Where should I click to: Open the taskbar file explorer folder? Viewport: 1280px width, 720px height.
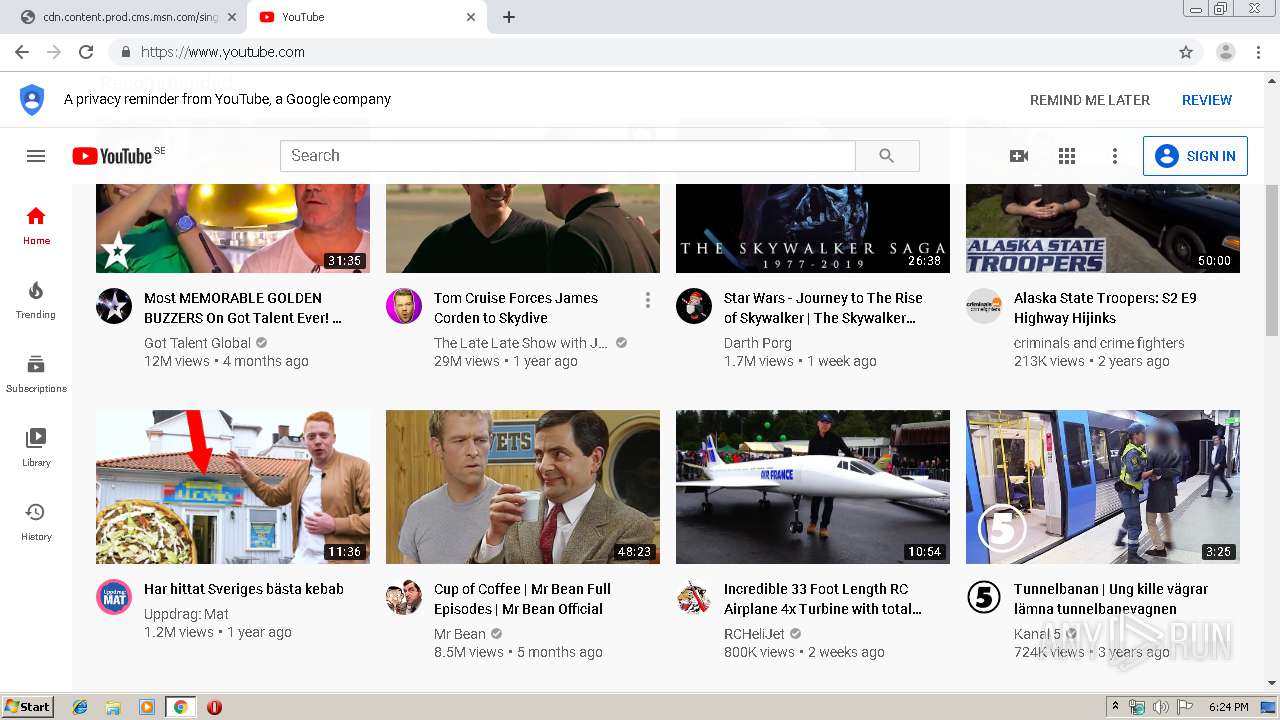click(113, 707)
